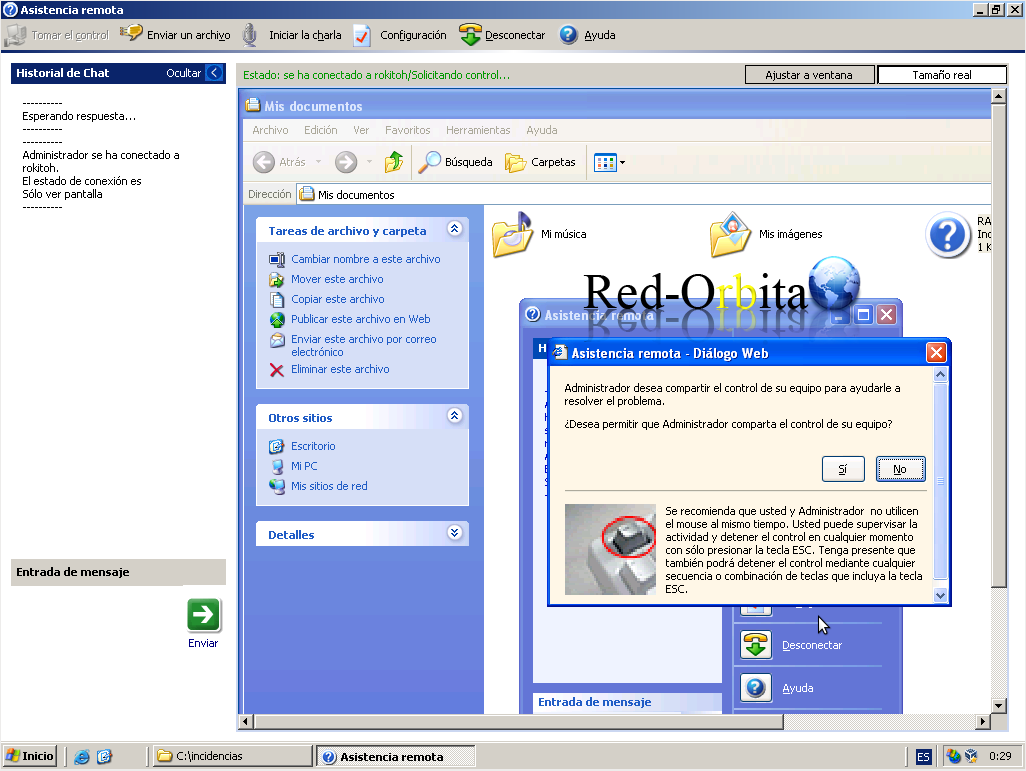1026x771 pixels.
Task: Open Ayuda help icon in top toolbar
Action: click(x=569, y=35)
